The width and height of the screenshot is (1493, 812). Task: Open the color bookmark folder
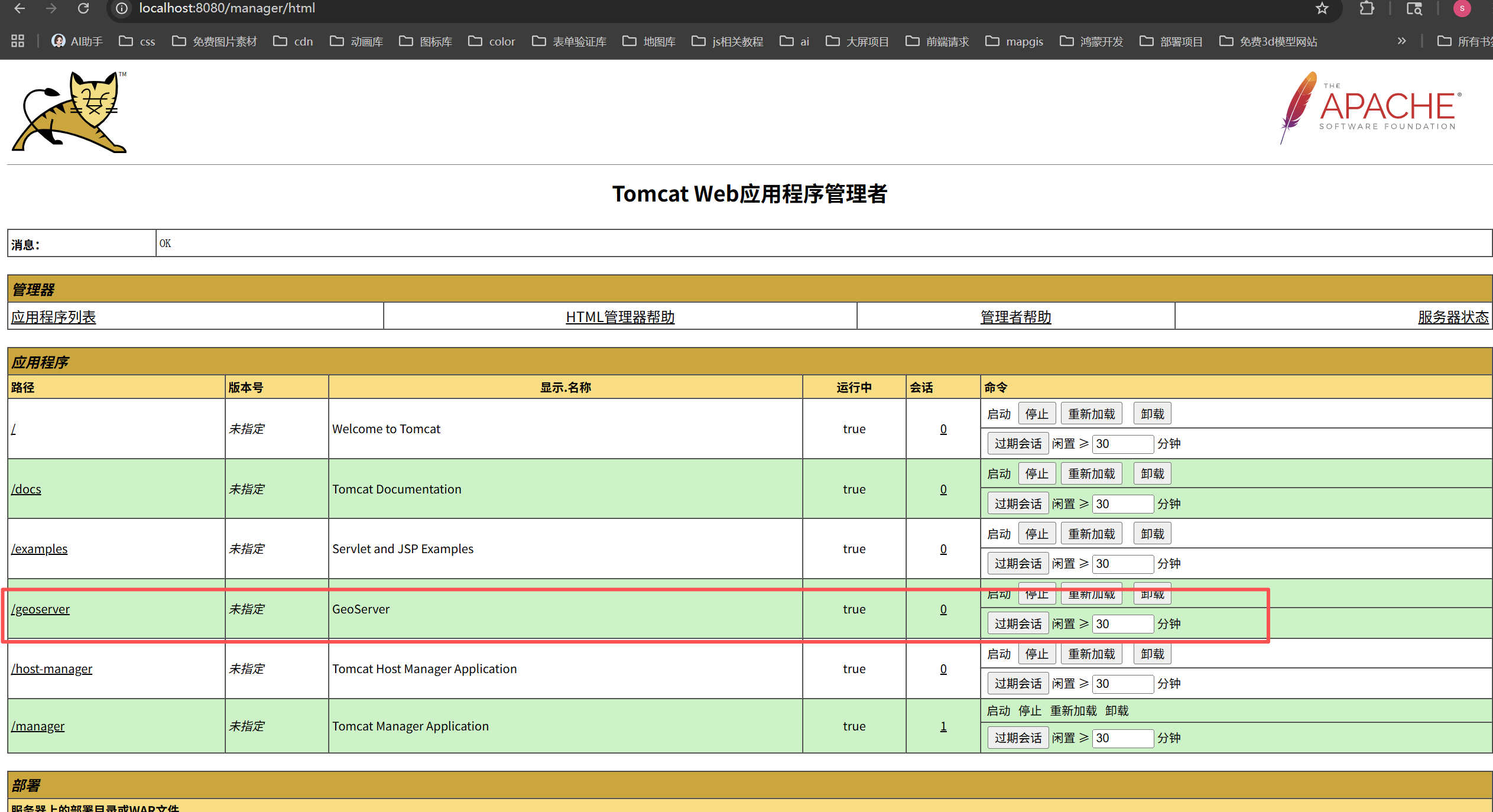coord(492,41)
